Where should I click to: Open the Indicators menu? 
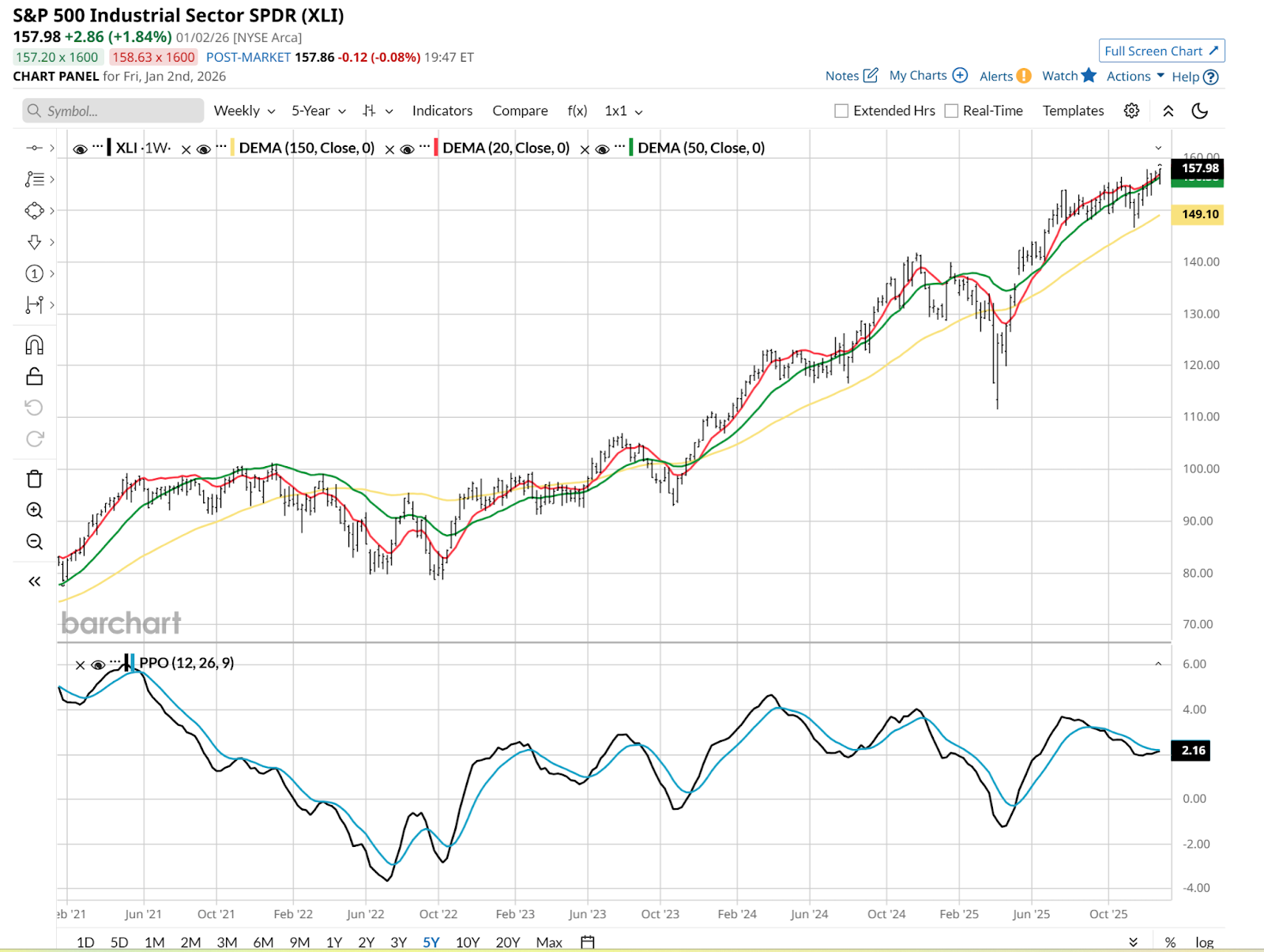coord(442,111)
